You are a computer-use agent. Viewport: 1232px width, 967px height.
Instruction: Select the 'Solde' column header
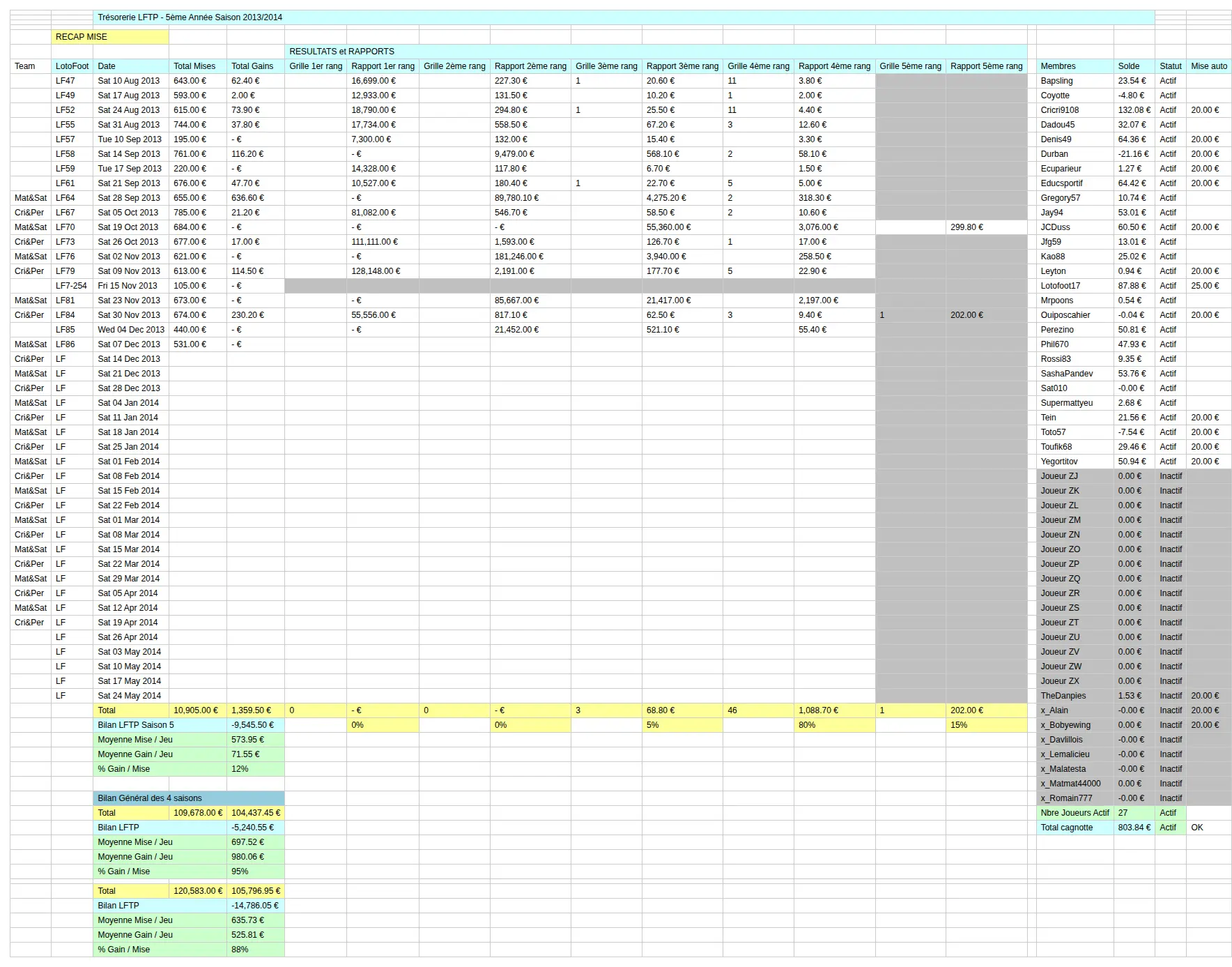[1134, 66]
